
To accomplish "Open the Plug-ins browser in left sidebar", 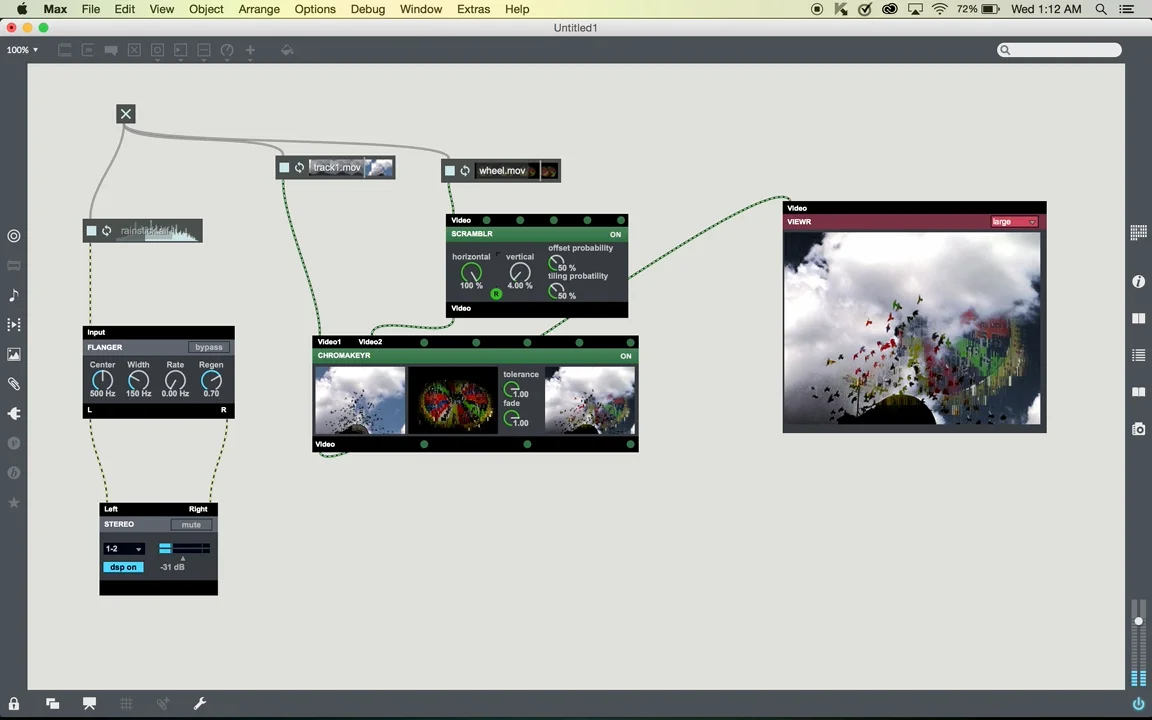I will tap(13, 414).
